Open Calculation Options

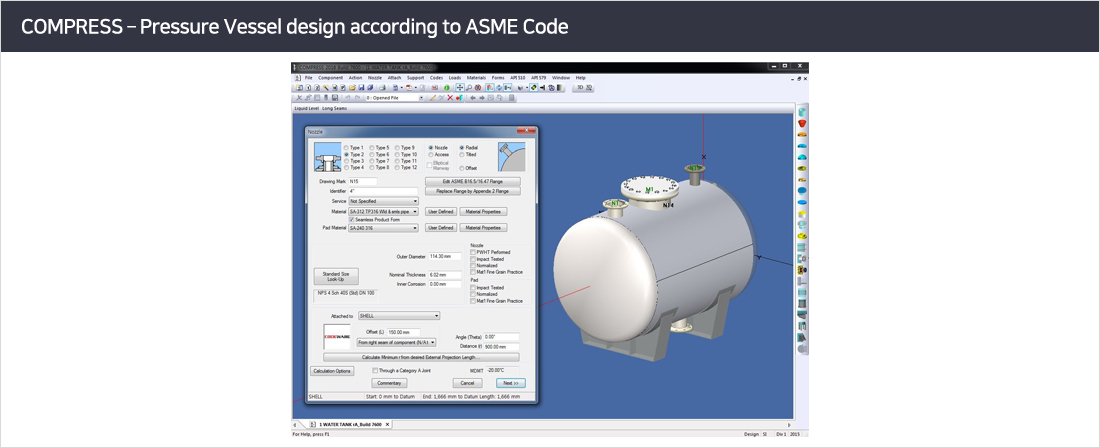(333, 371)
